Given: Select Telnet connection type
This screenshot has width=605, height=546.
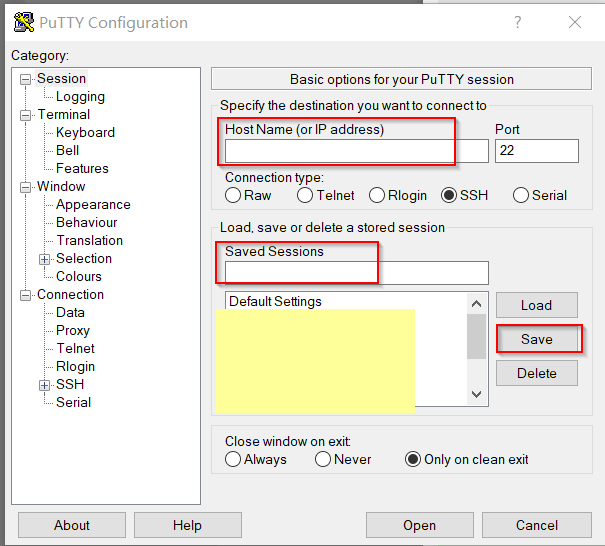Looking at the screenshot, I should (x=305, y=195).
